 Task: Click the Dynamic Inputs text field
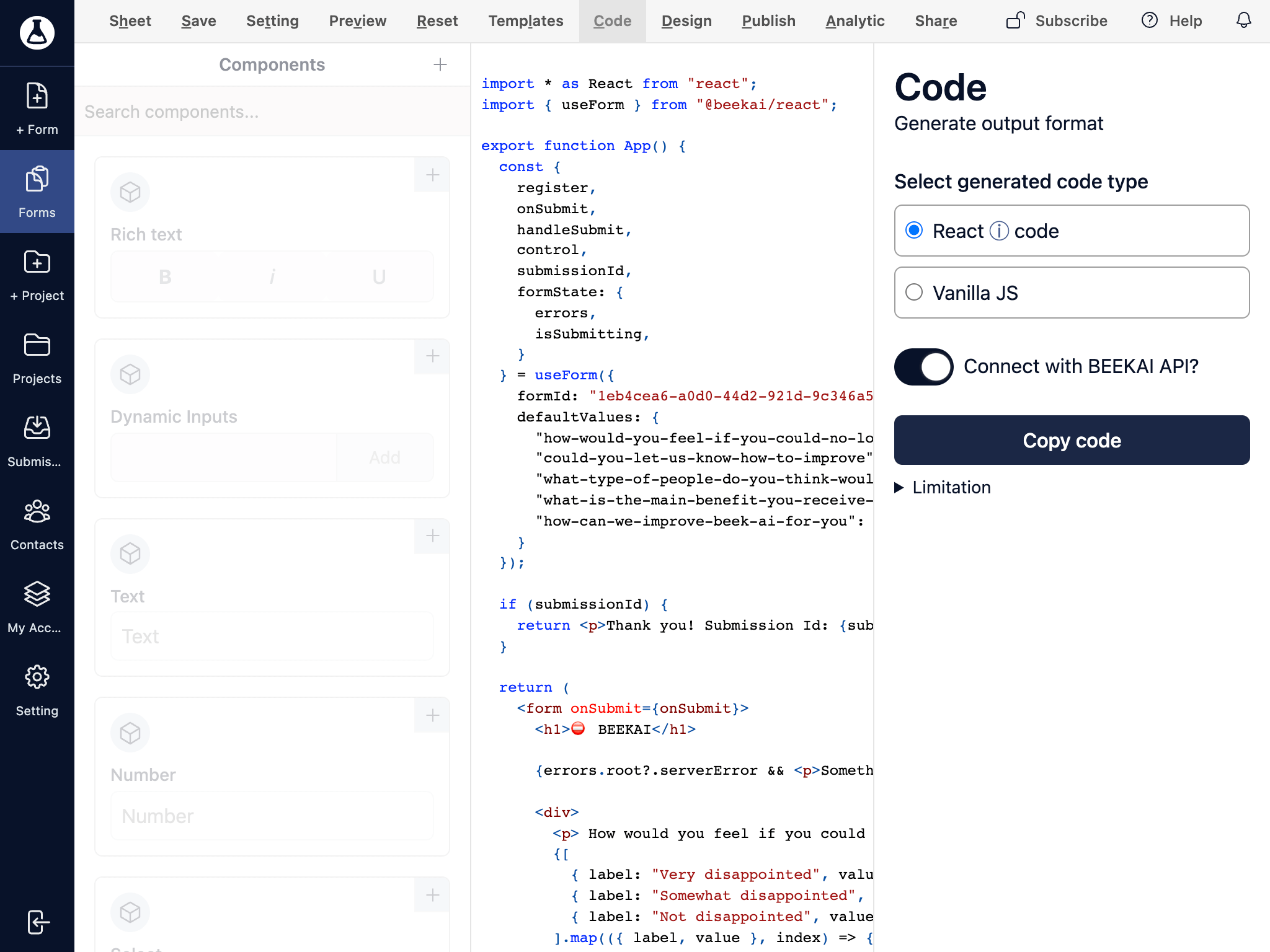[x=224, y=457]
